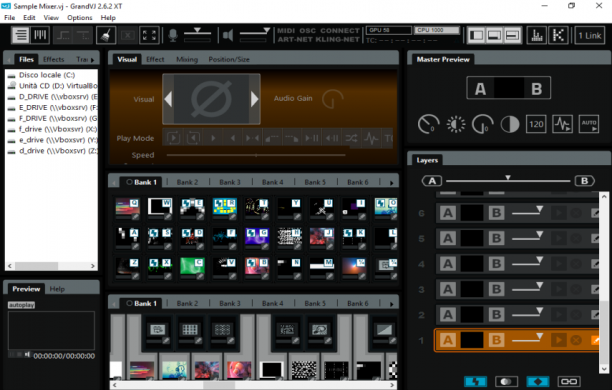This screenshot has width=612, height=390.
Task: Switch to the Mixing tab
Action: tap(187, 59)
